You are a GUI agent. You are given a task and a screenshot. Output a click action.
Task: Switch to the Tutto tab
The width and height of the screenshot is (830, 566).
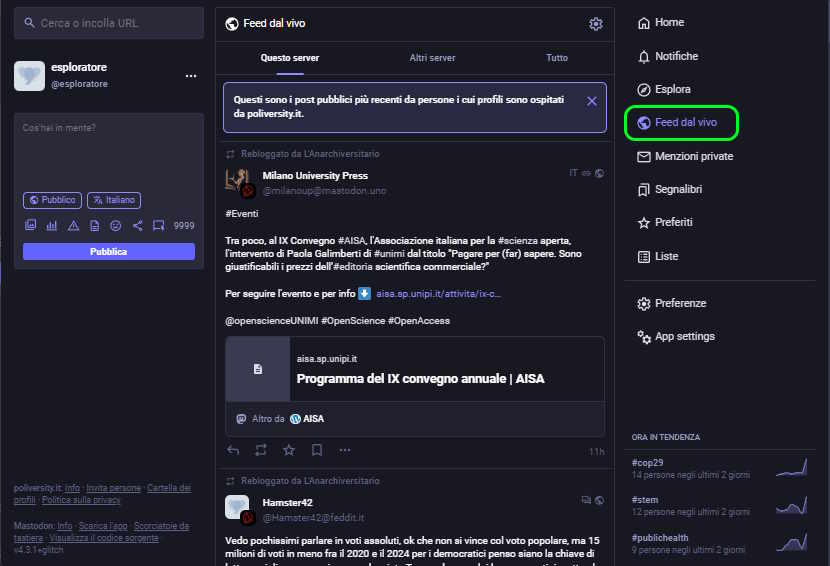click(557, 58)
